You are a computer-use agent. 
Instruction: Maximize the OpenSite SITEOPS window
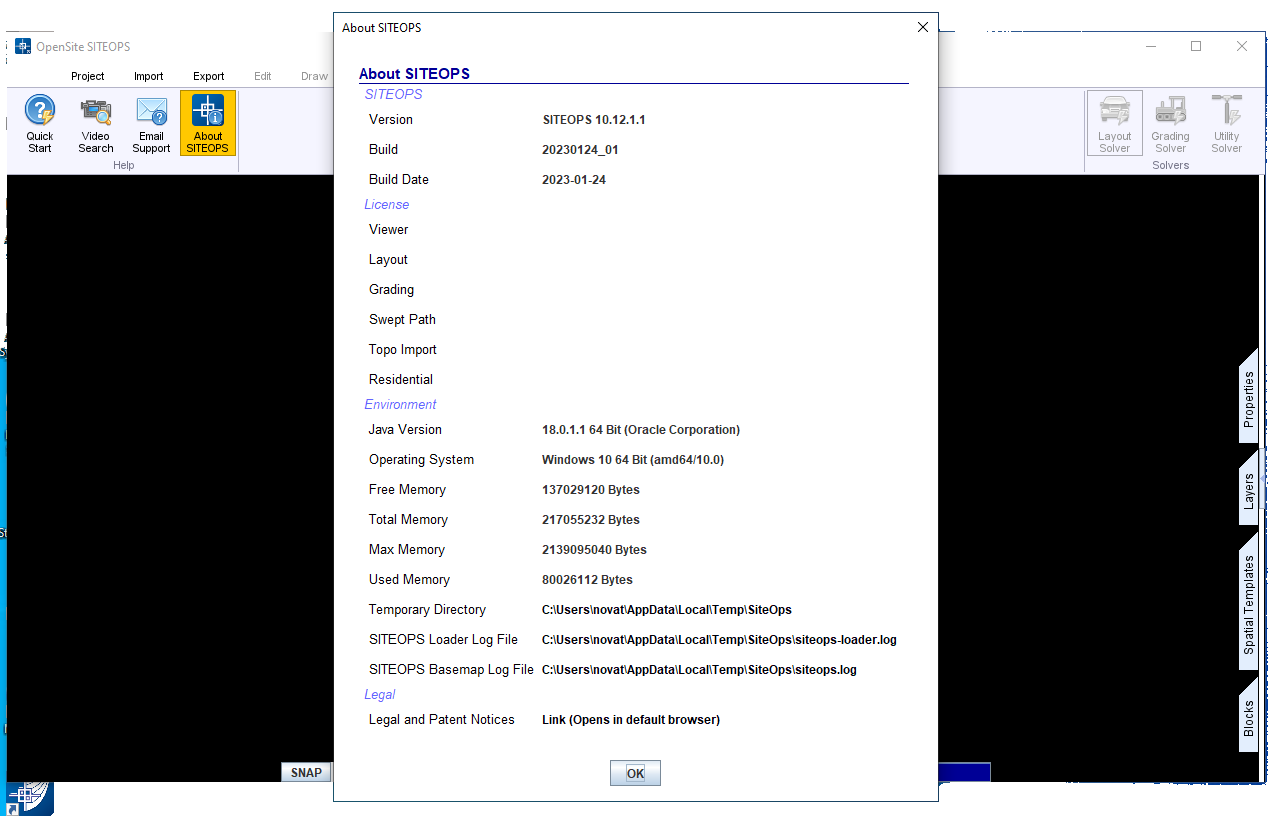[1196, 46]
